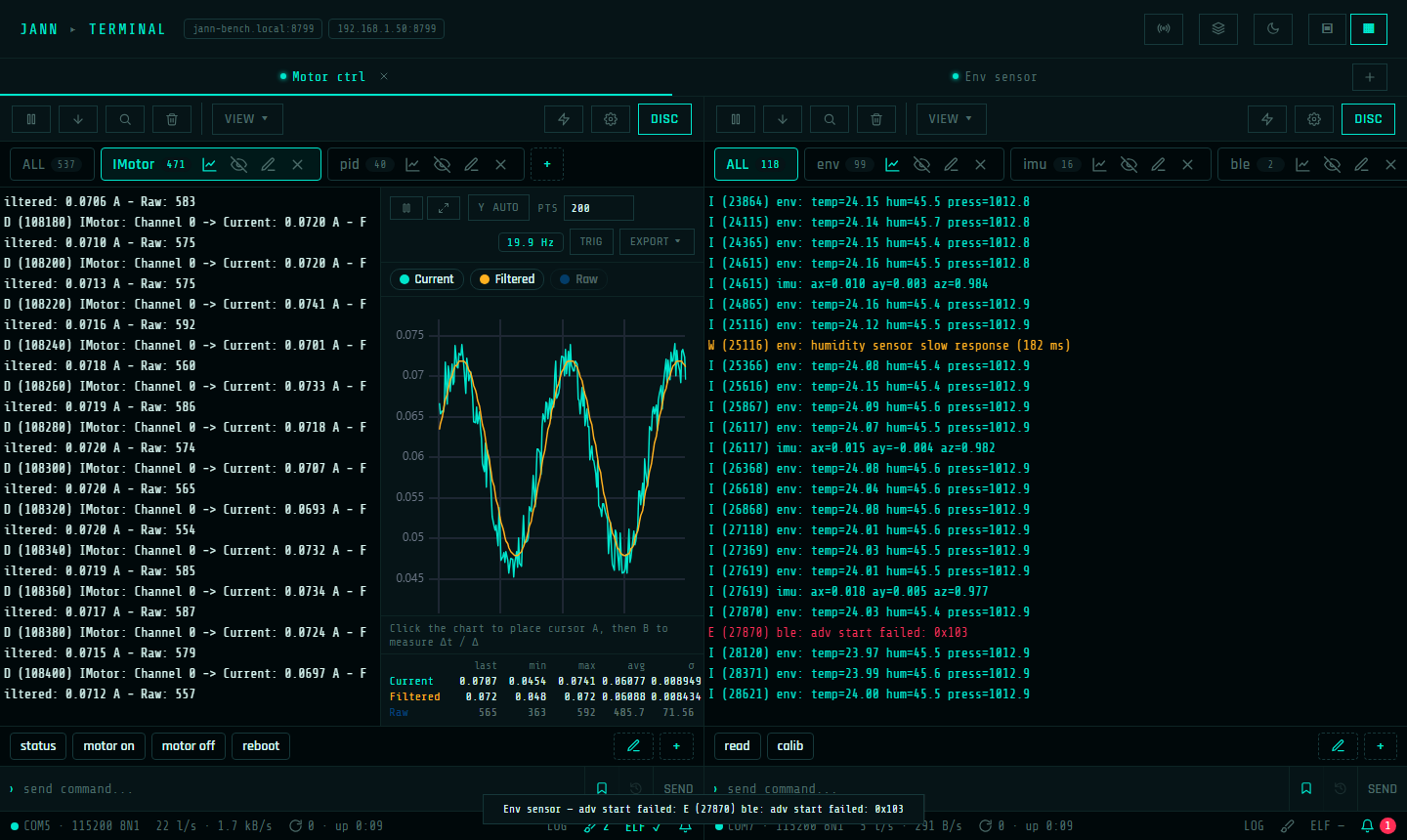Disconnect Motor ctrl with DISC button
Screen dimensions: 1407x840
664,119
